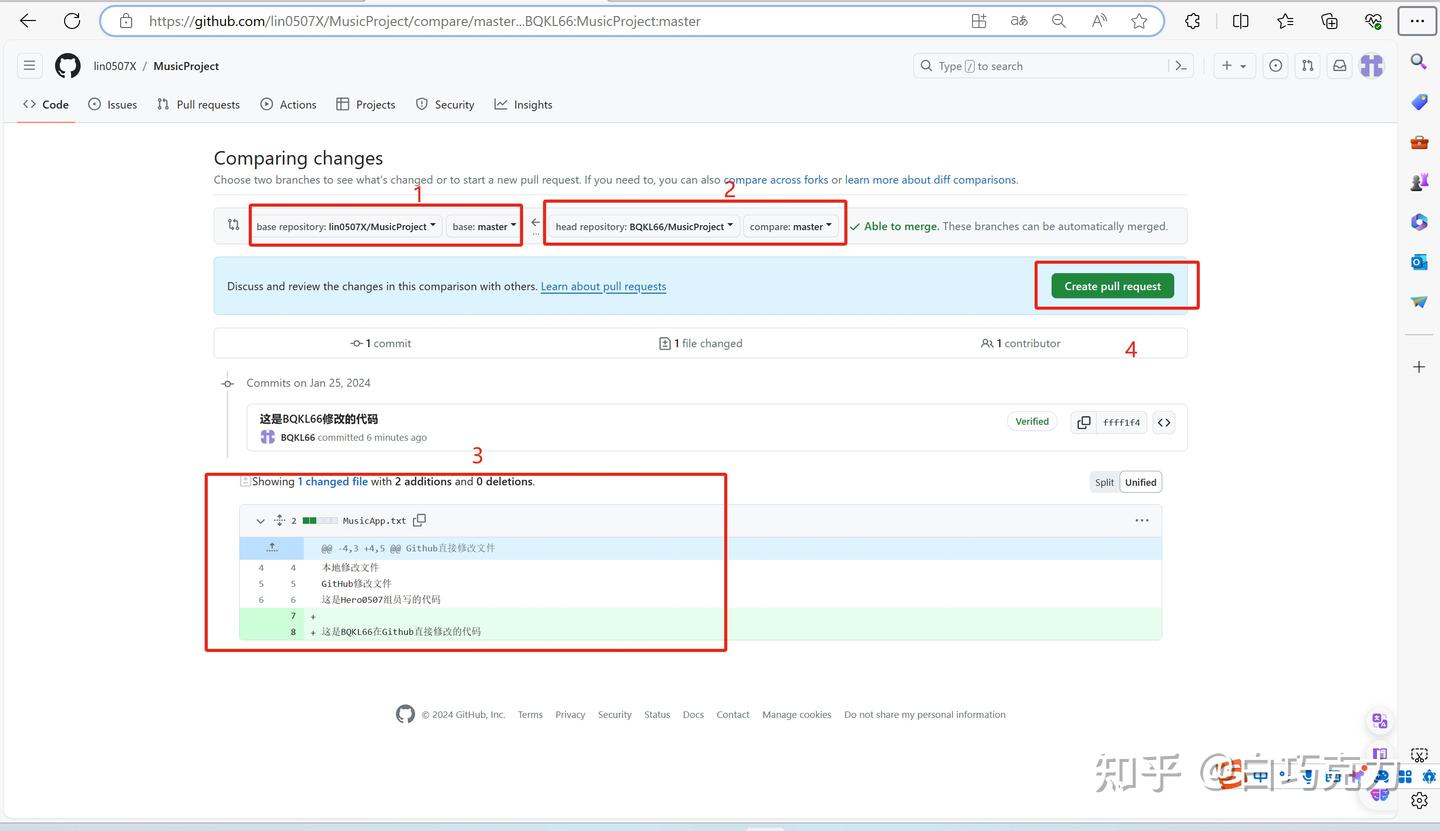The height and width of the screenshot is (831, 1440).
Task: Open the GitHub hamburger navigation menu
Action: coord(29,65)
